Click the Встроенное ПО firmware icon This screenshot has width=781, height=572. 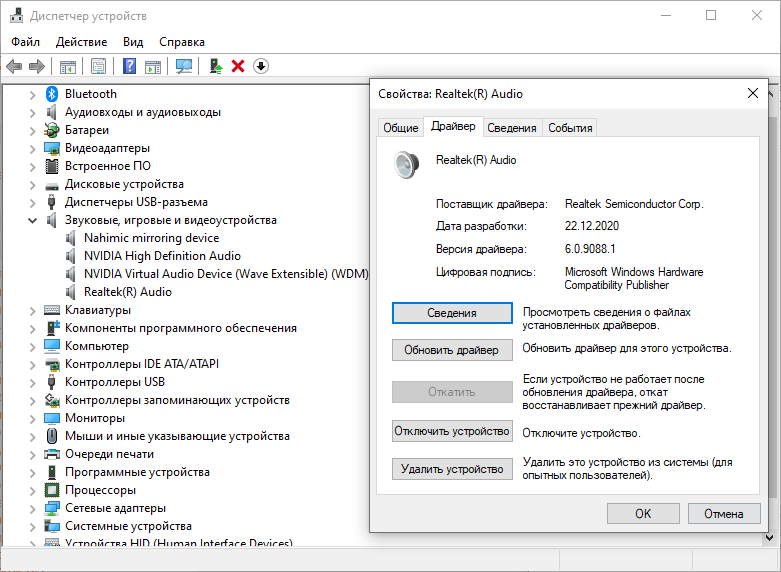(52, 166)
